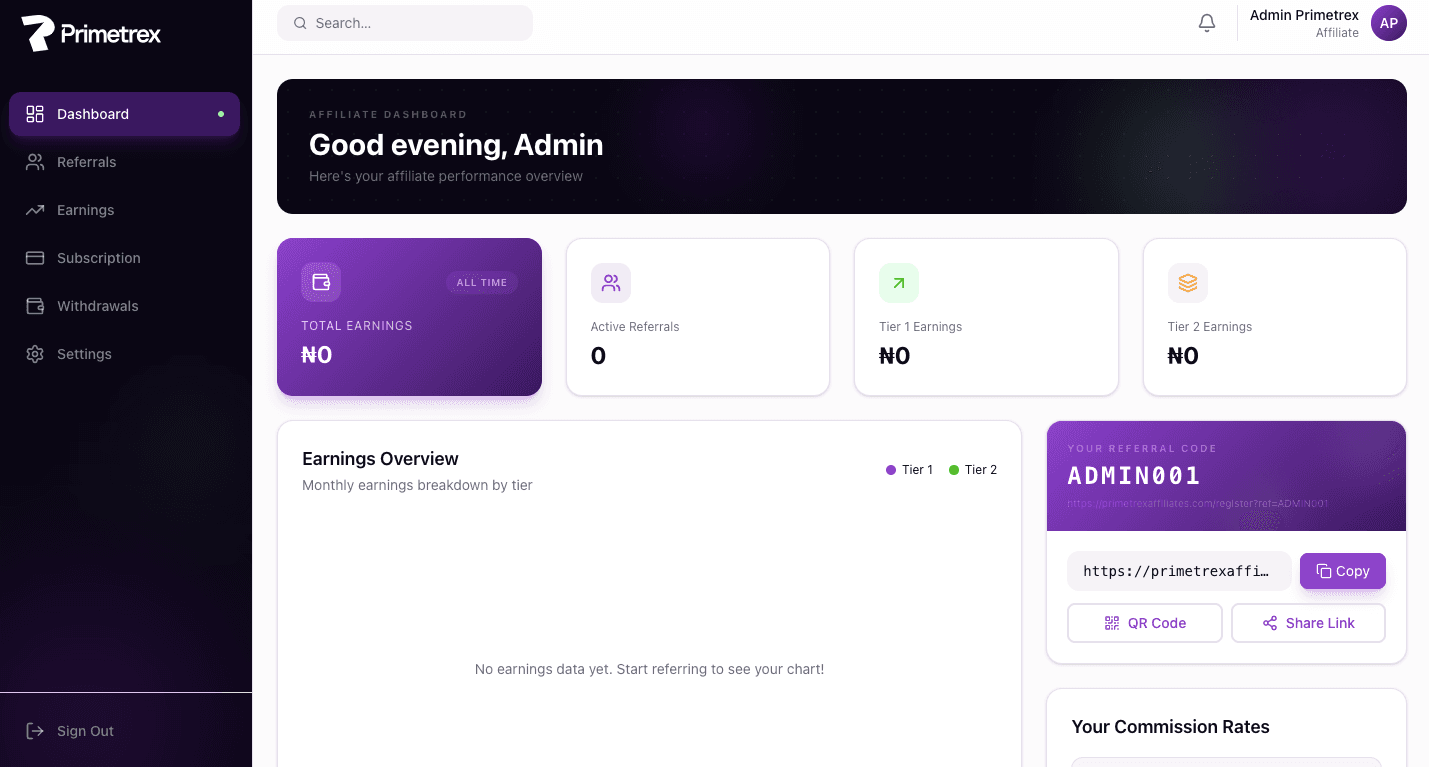Select the Dashboard sidebar item

tap(93, 114)
